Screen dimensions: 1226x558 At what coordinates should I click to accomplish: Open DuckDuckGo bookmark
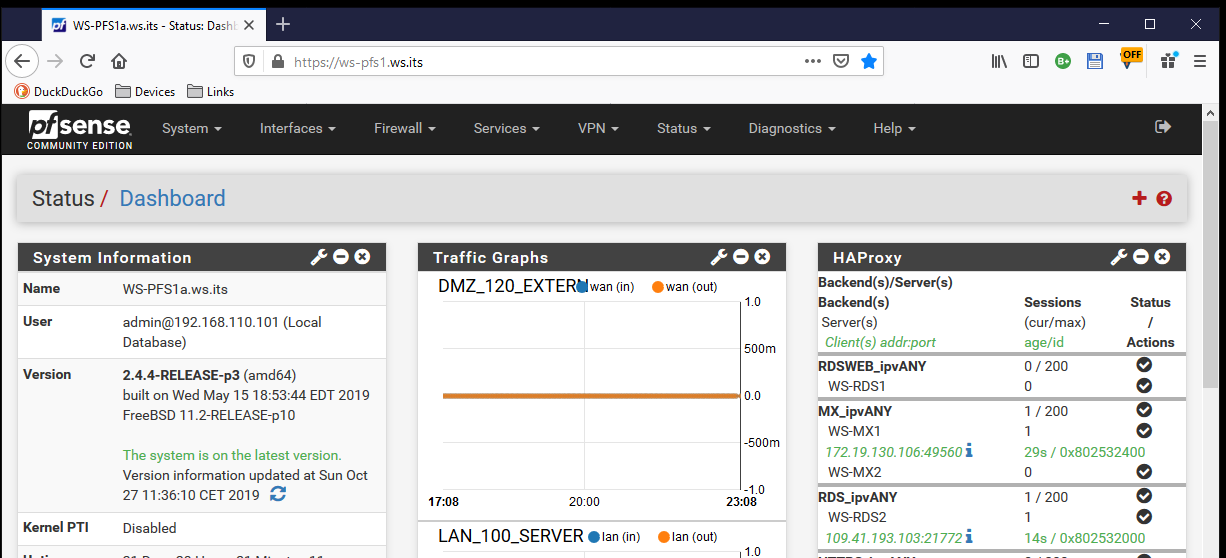59,91
